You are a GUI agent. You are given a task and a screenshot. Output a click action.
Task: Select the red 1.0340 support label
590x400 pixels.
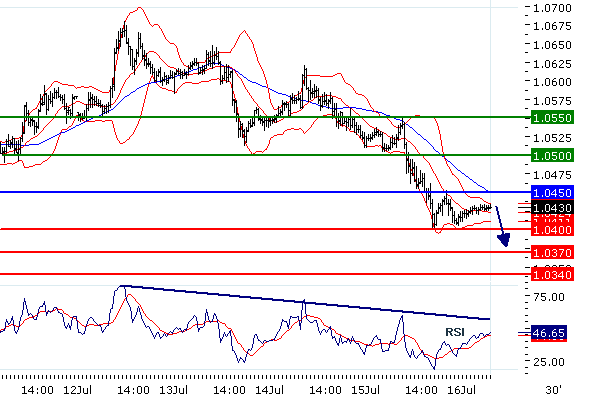(552, 275)
